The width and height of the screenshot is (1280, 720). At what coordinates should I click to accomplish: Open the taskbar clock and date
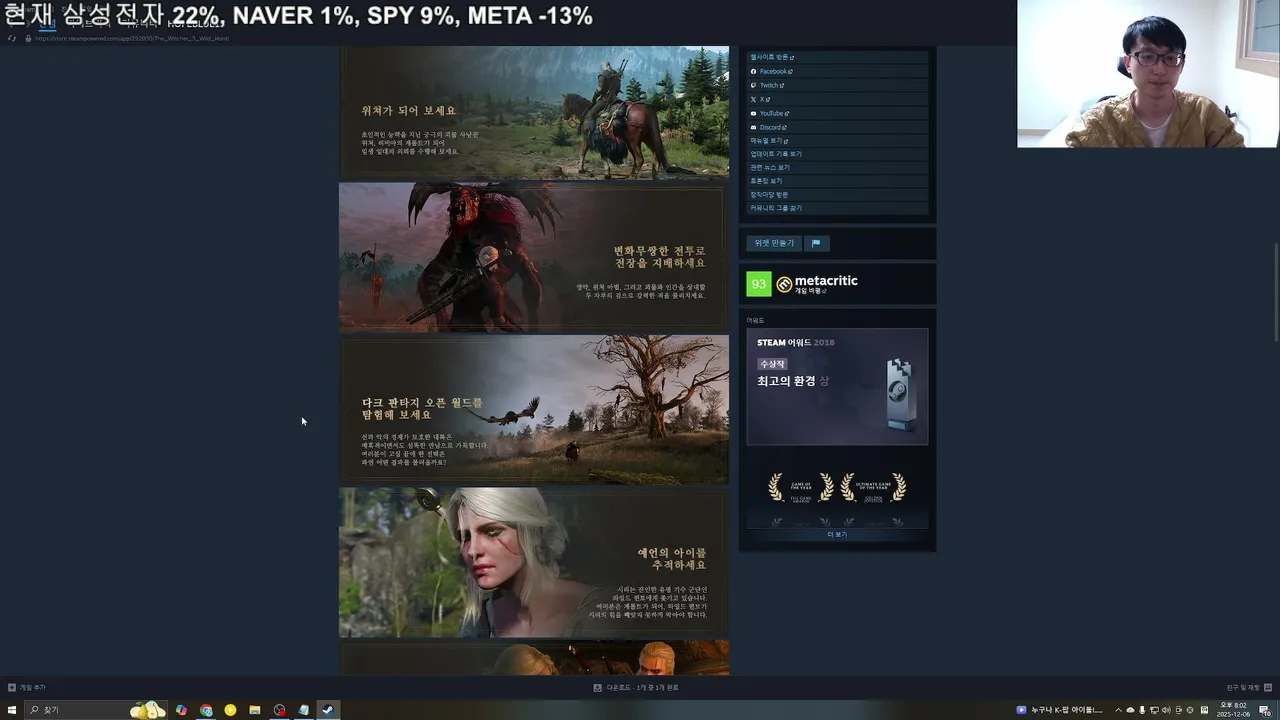[x=1233, y=710]
